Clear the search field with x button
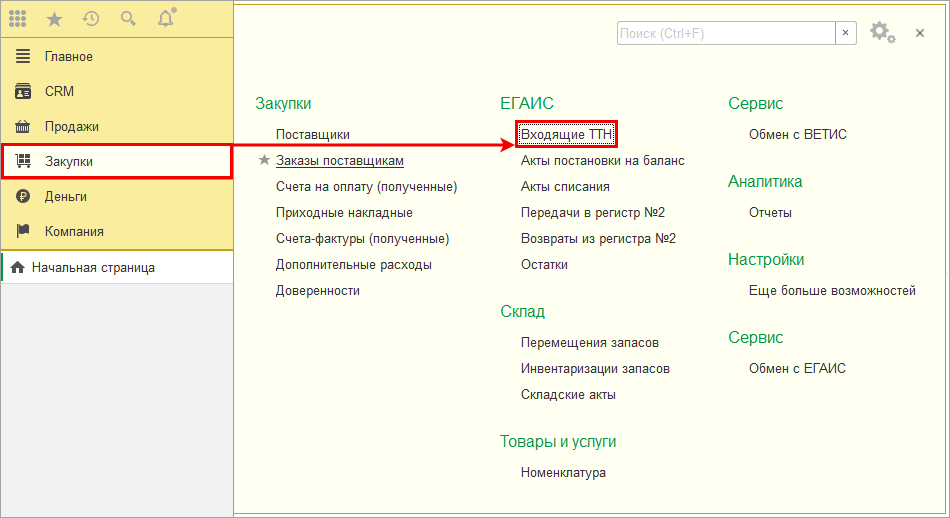Image resolution: width=950 pixels, height=518 pixels. click(846, 33)
